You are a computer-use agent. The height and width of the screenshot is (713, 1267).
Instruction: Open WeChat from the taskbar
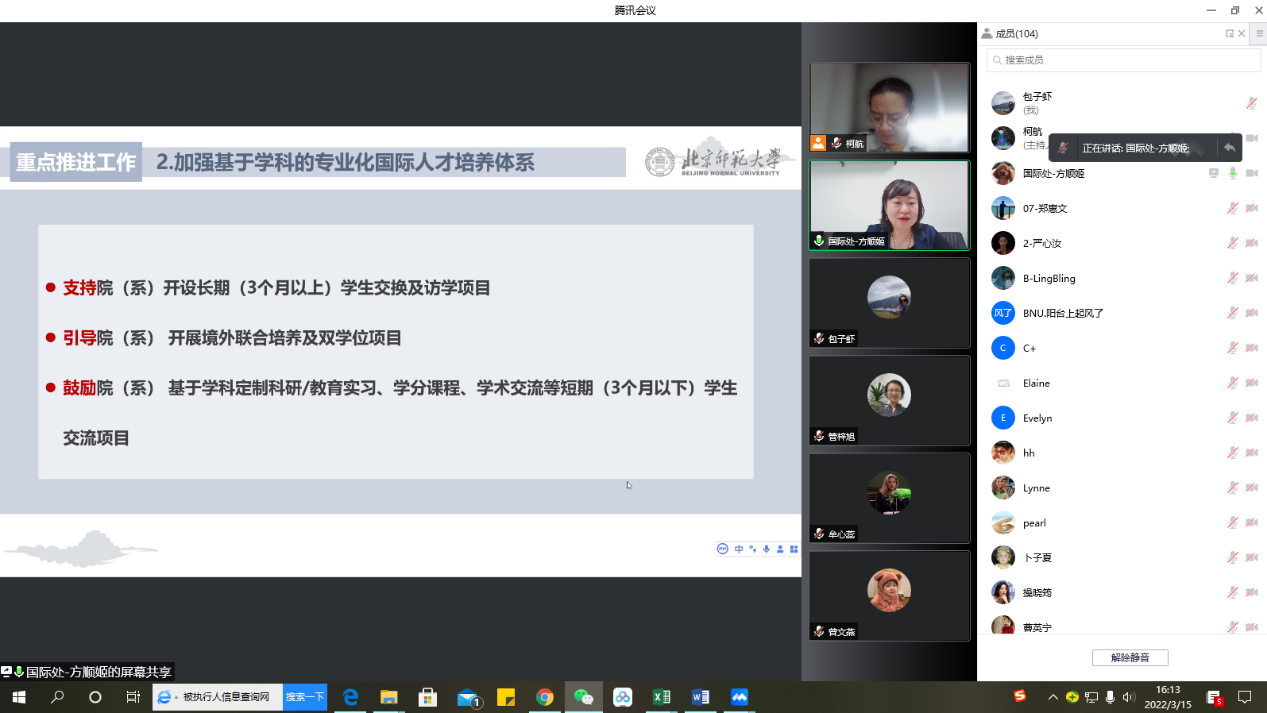coord(583,697)
